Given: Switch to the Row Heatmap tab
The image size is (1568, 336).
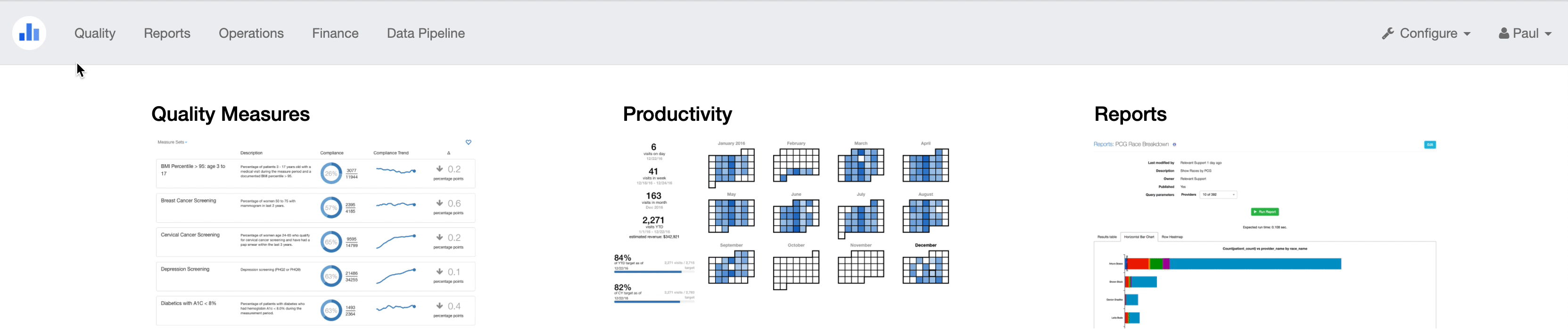Looking at the screenshot, I should pyautogui.click(x=1172, y=236).
